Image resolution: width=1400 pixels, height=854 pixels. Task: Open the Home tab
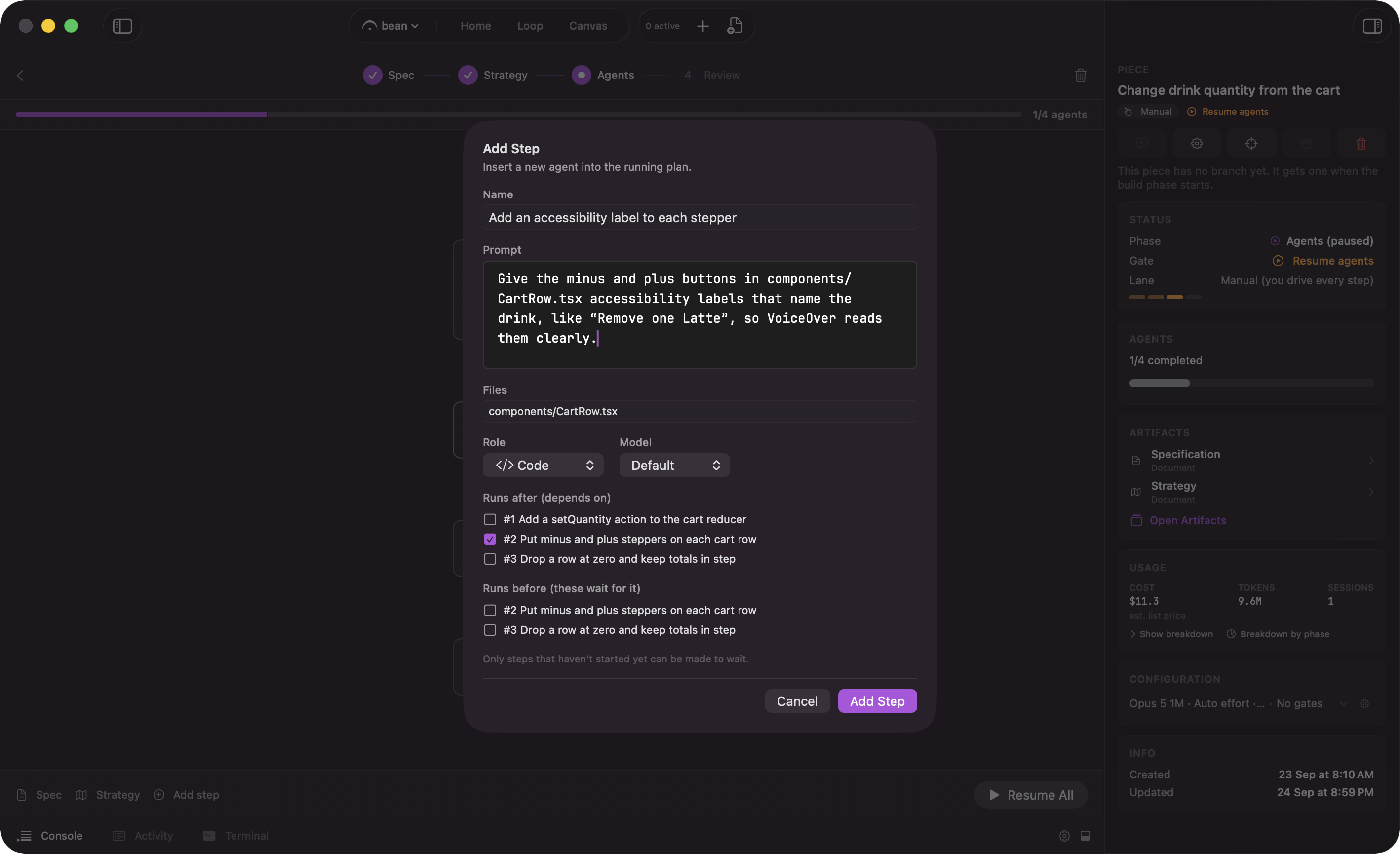[x=475, y=26]
